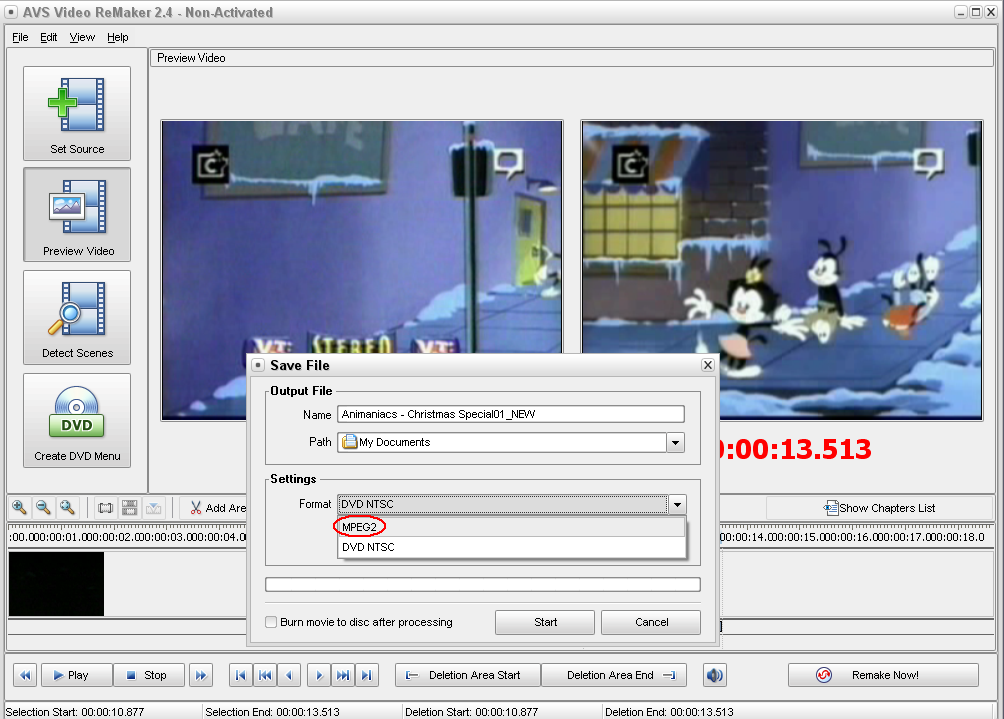The image size is (1004, 719).
Task: Set Deletion Area Start
Action: point(468,675)
